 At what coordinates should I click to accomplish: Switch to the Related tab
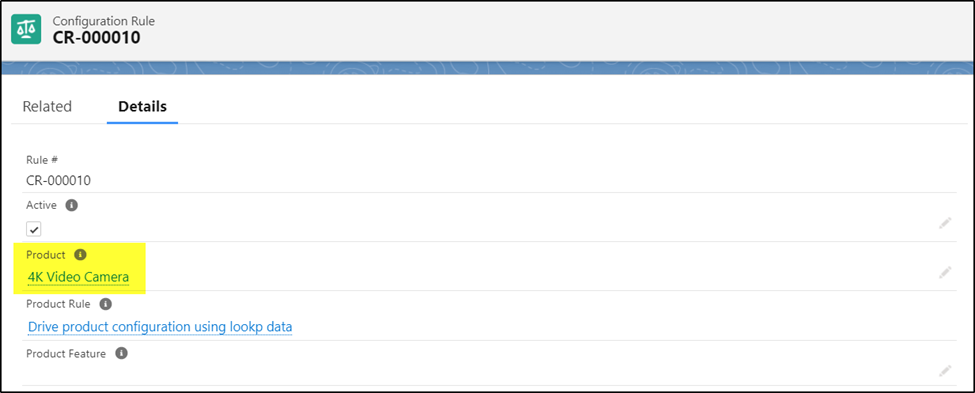47,106
